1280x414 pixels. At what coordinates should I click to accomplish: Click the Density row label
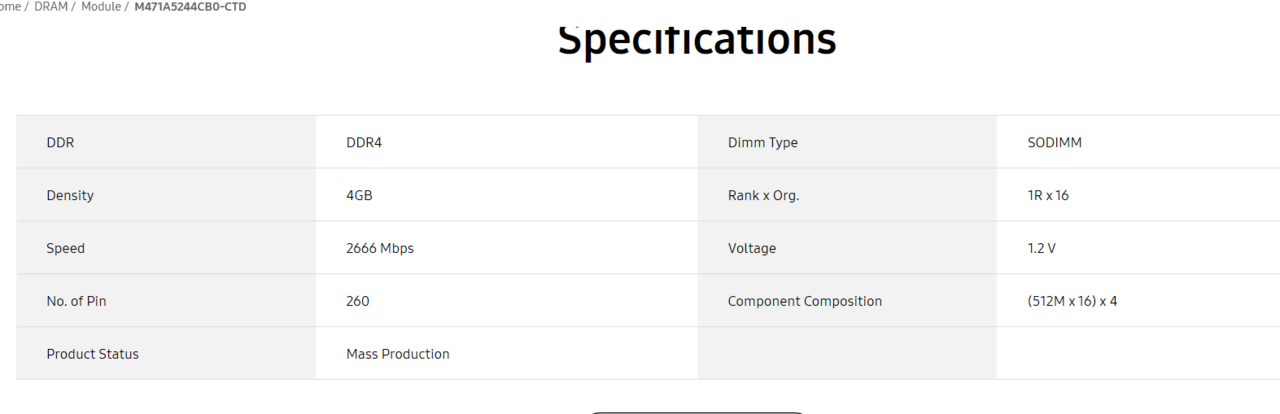[70, 195]
